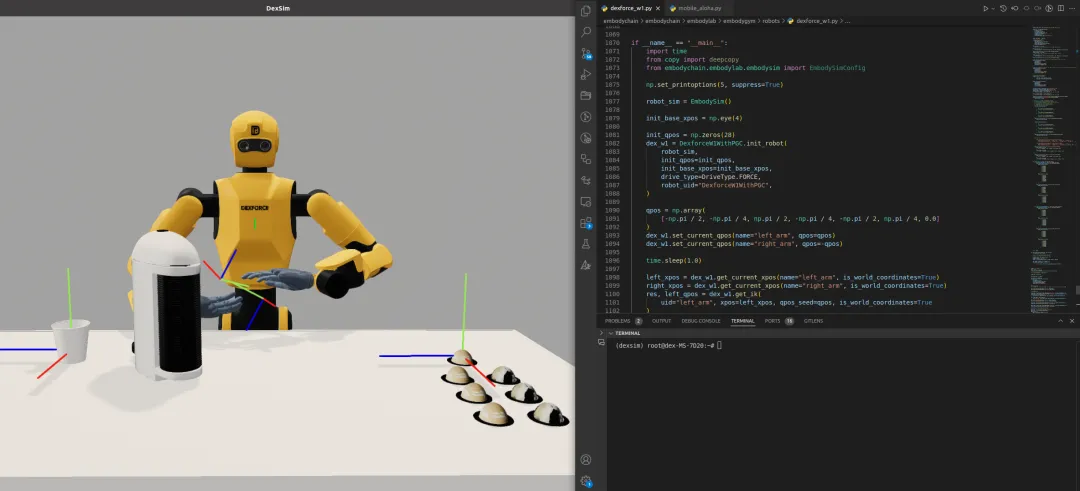Open run options dropdown arrow beside play
This screenshot has height=491, width=1080.
pyautogui.click(x=993, y=8)
